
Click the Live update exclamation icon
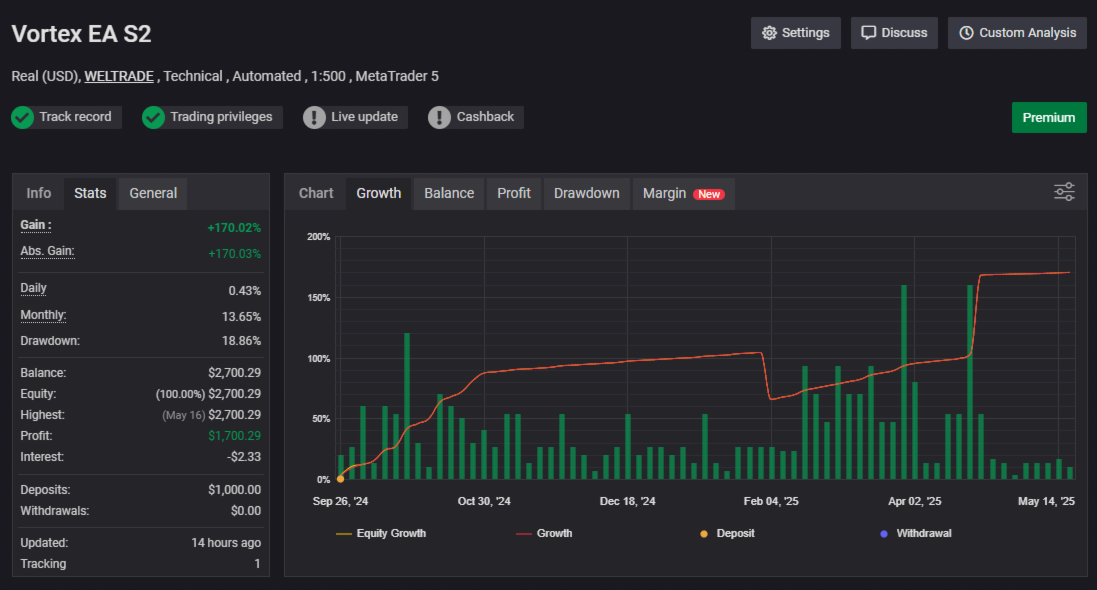tap(314, 118)
